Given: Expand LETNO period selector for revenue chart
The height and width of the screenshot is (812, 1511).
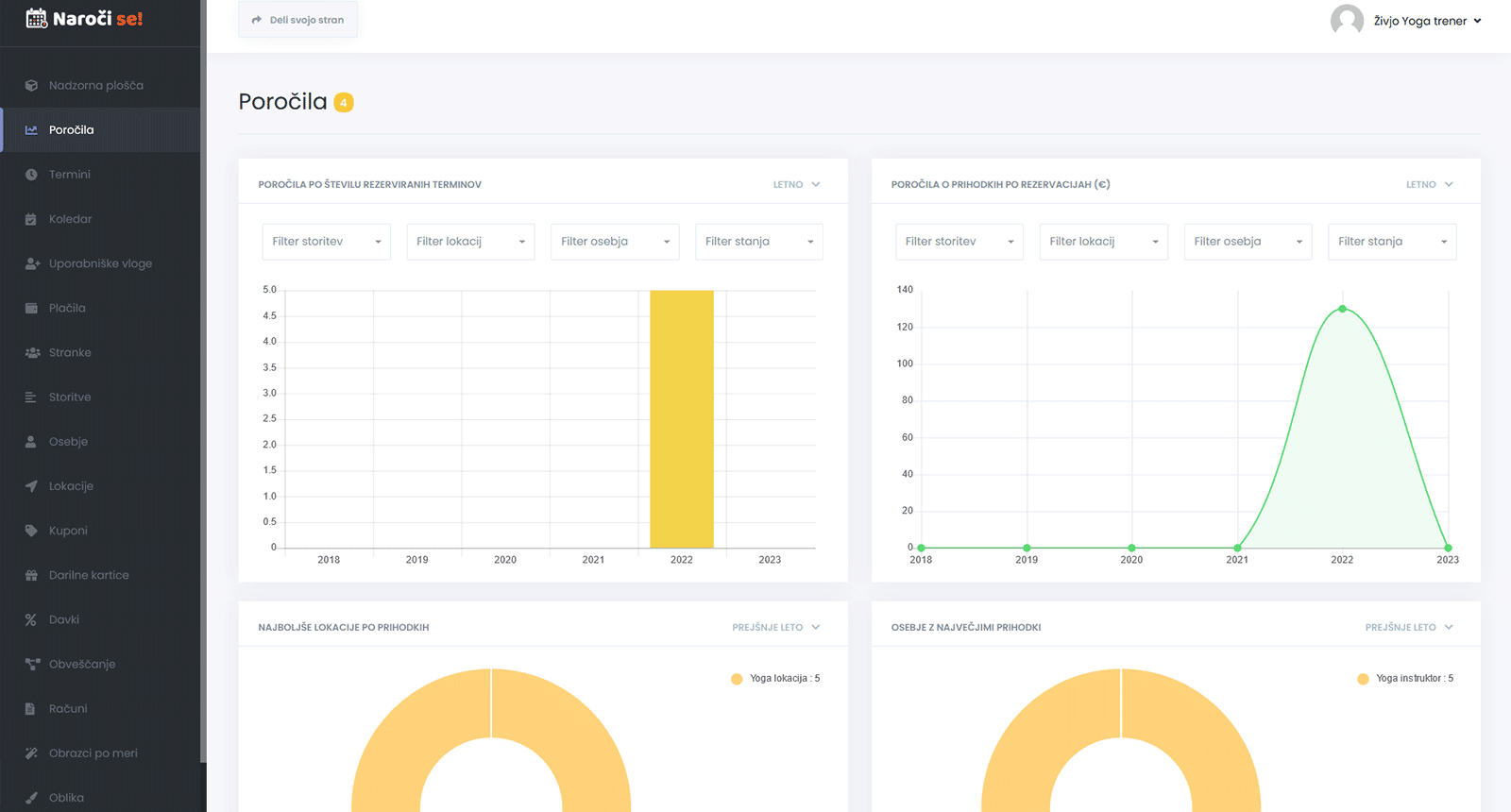Looking at the screenshot, I should tap(1429, 184).
